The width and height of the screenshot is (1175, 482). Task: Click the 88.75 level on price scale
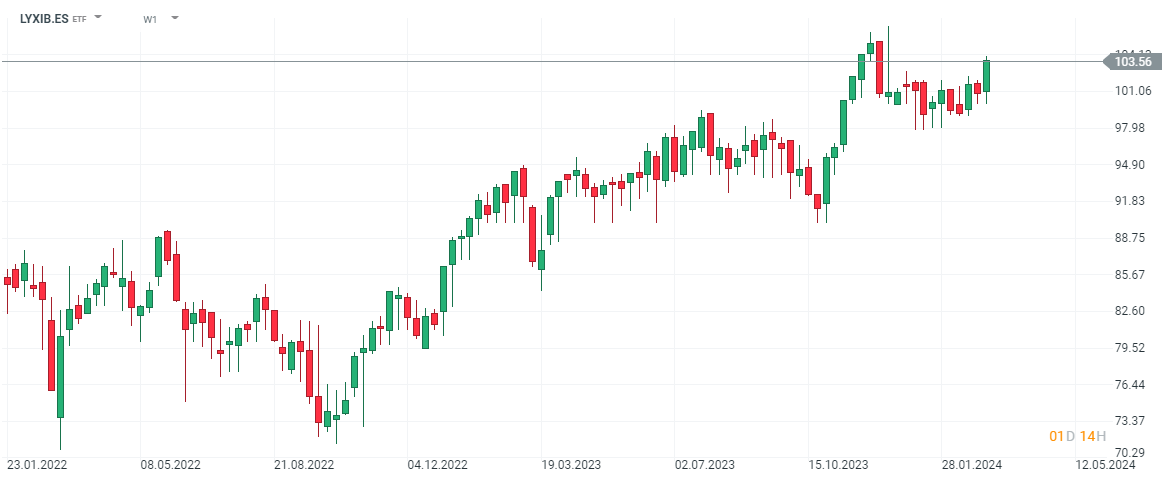(1133, 238)
